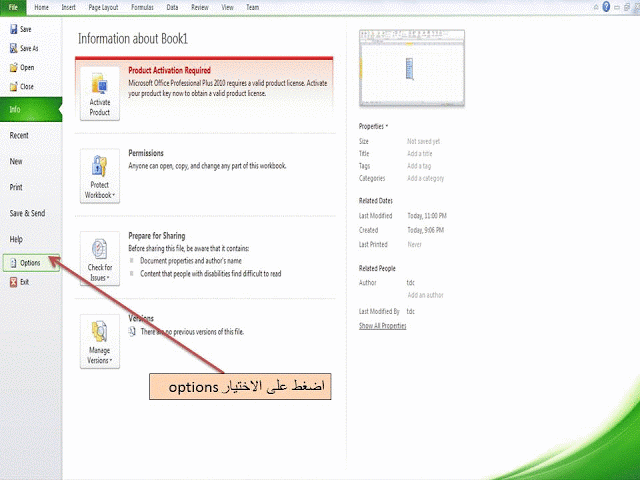Click the Add a category field
Viewport: 640px width, 480px height.
(425, 178)
